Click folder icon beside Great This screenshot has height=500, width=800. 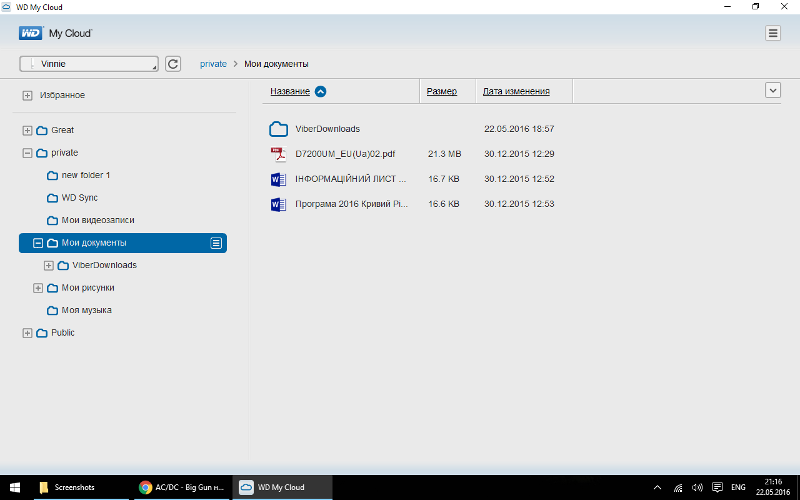[42, 131]
